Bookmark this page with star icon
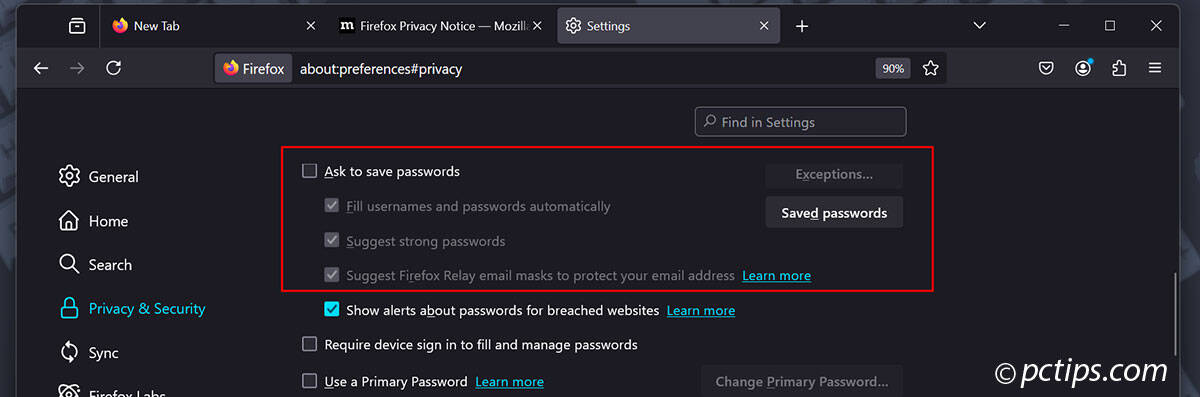 pos(931,68)
